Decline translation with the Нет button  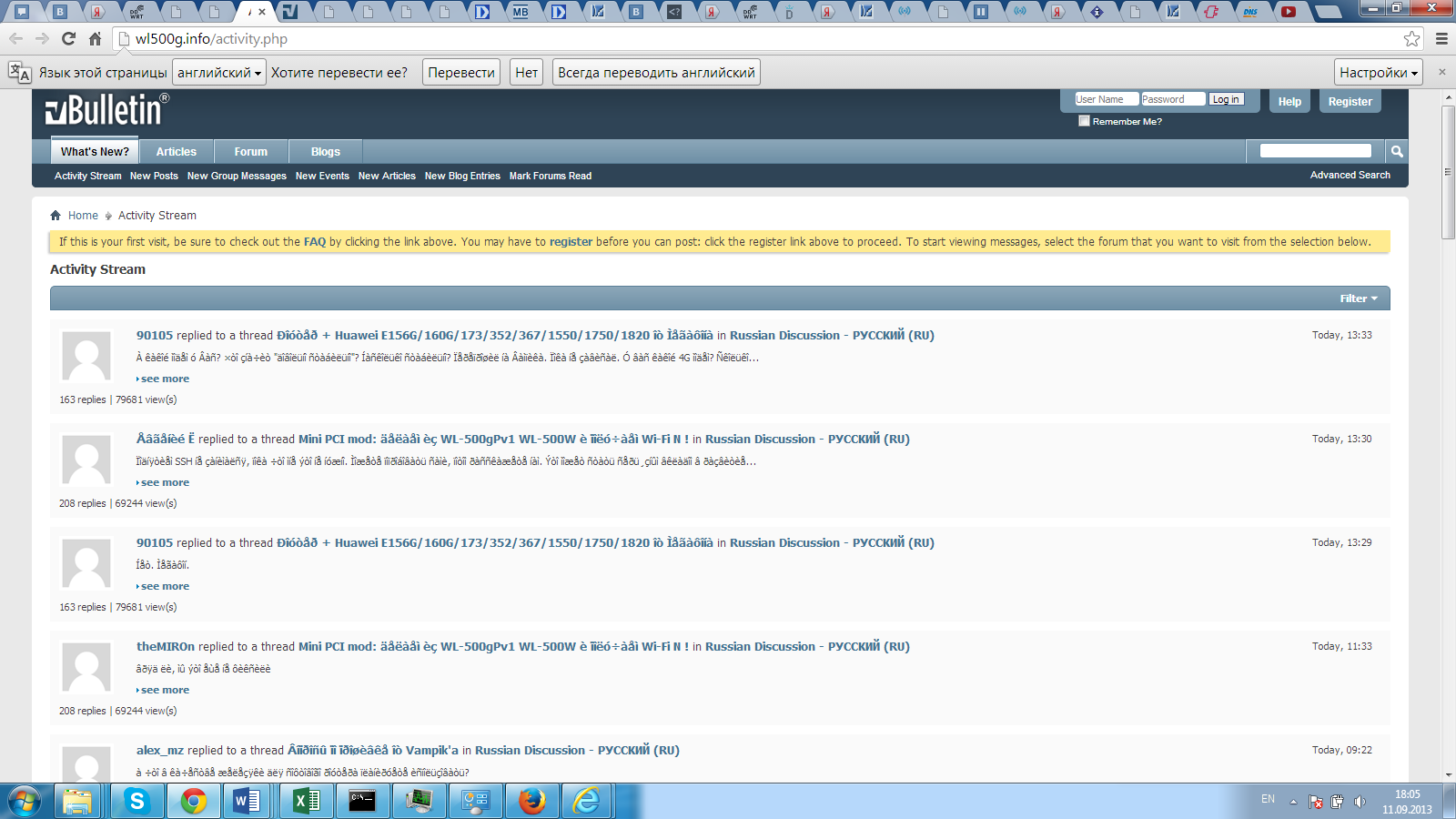point(527,73)
